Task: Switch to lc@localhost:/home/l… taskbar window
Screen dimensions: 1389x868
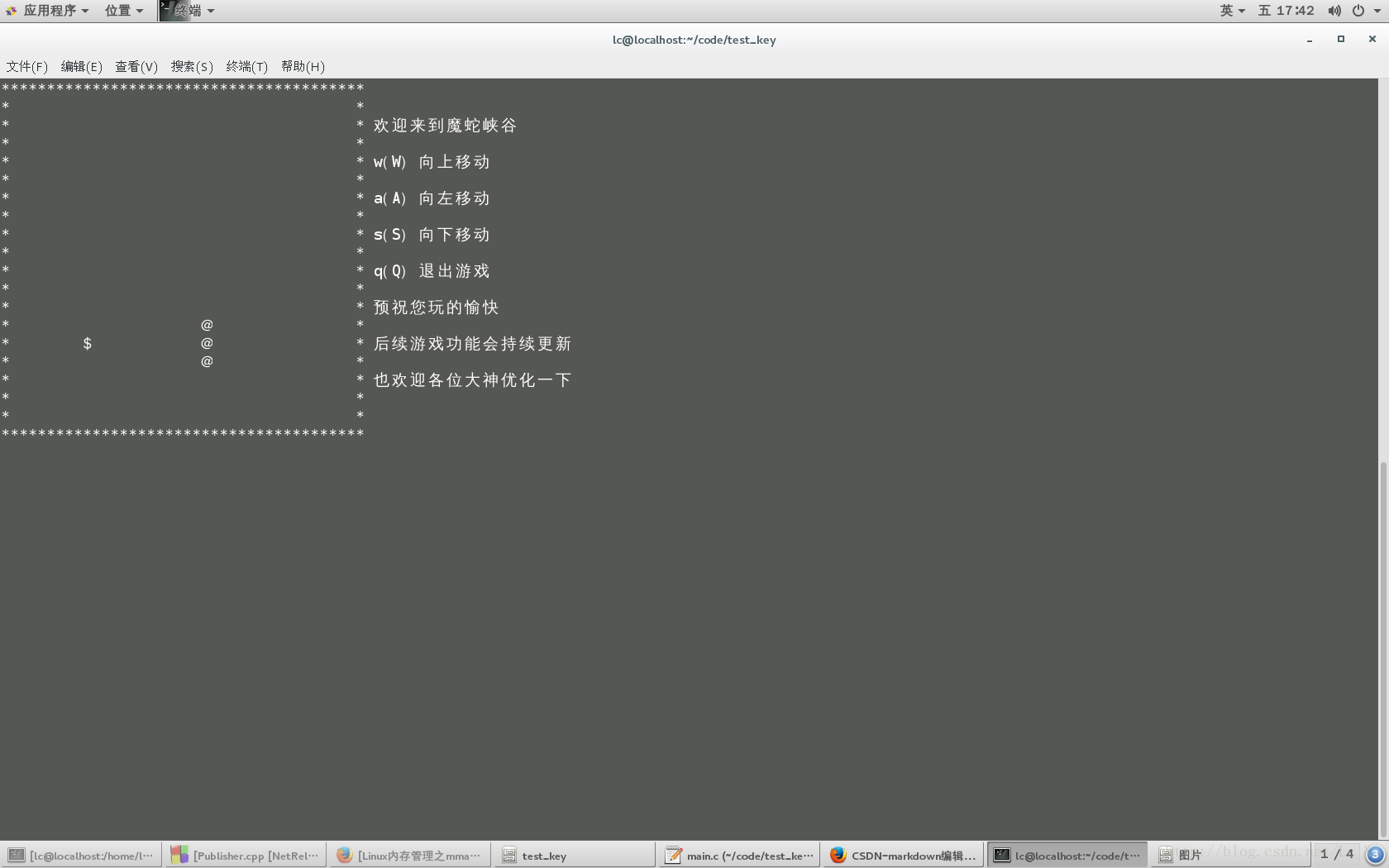Action: [x=81, y=856]
